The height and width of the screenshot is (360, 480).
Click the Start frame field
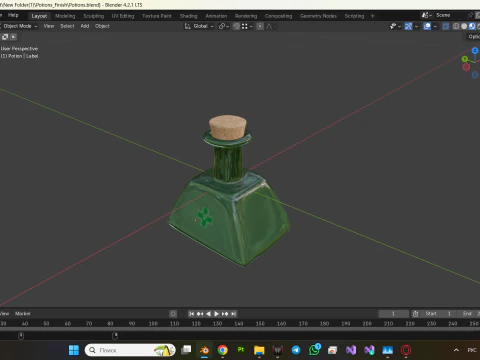point(438,314)
